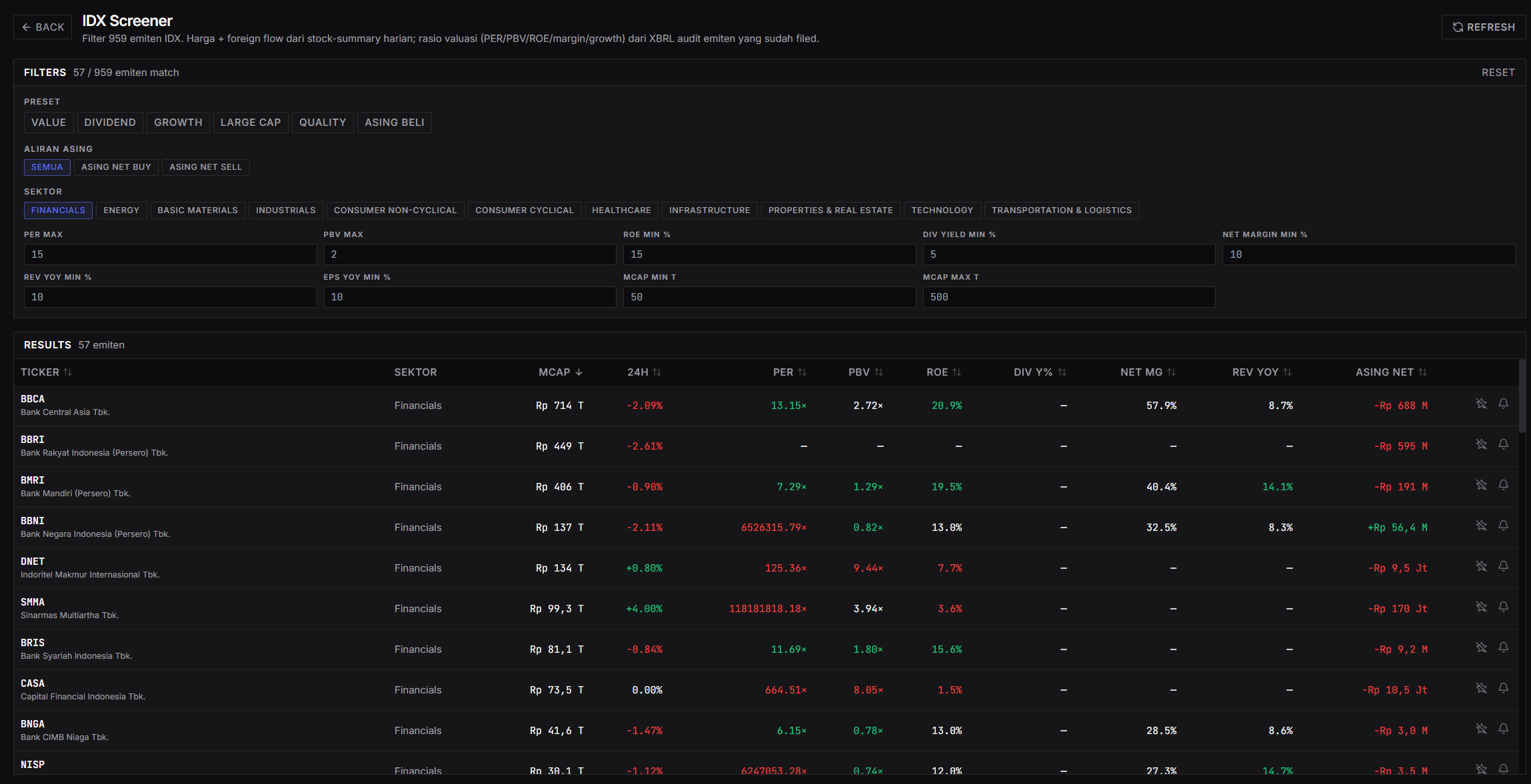Sort results by PER column

pos(790,372)
